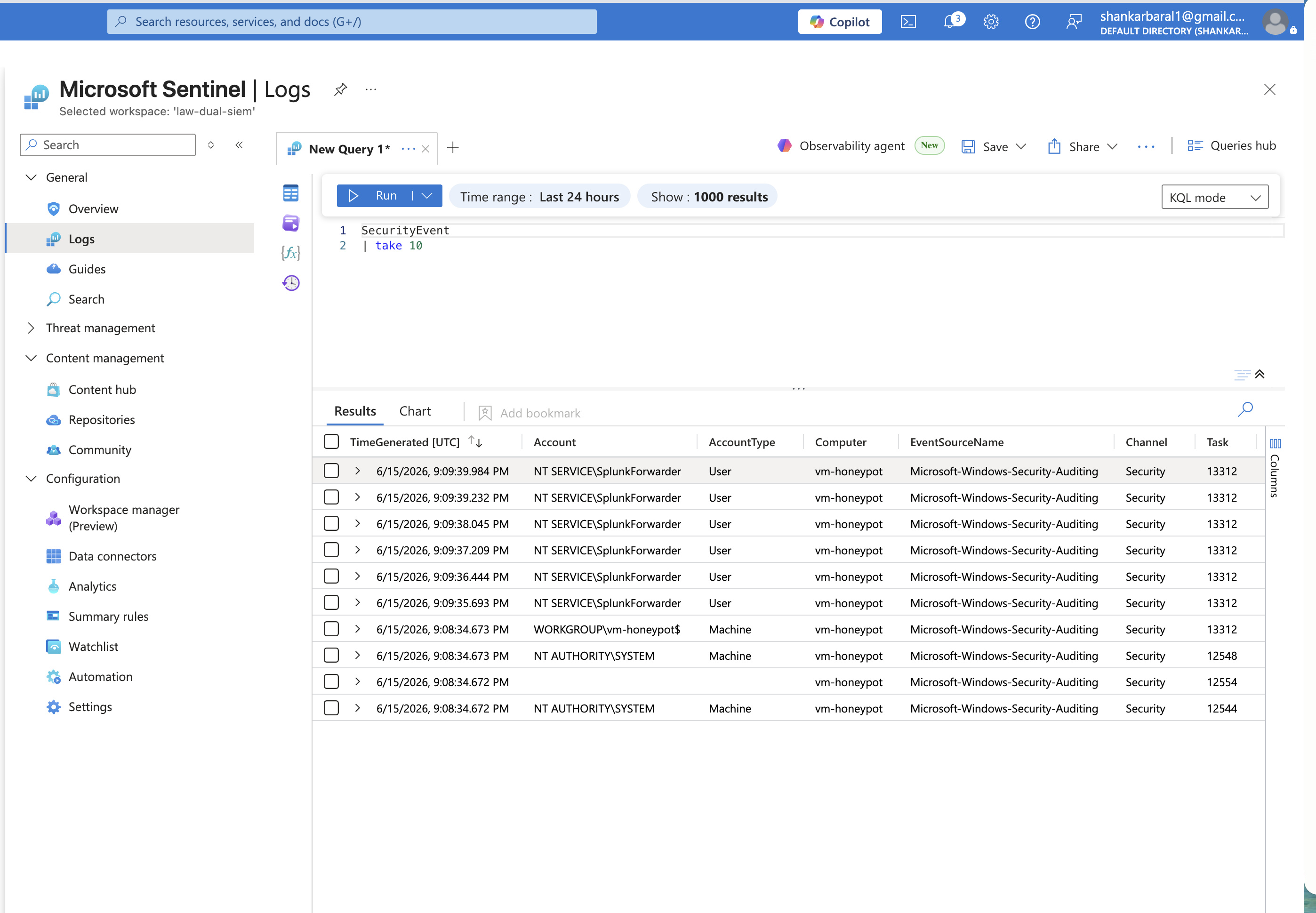Sort by TimeGenerated arrows icon
The height and width of the screenshot is (913, 1316).
(x=475, y=441)
